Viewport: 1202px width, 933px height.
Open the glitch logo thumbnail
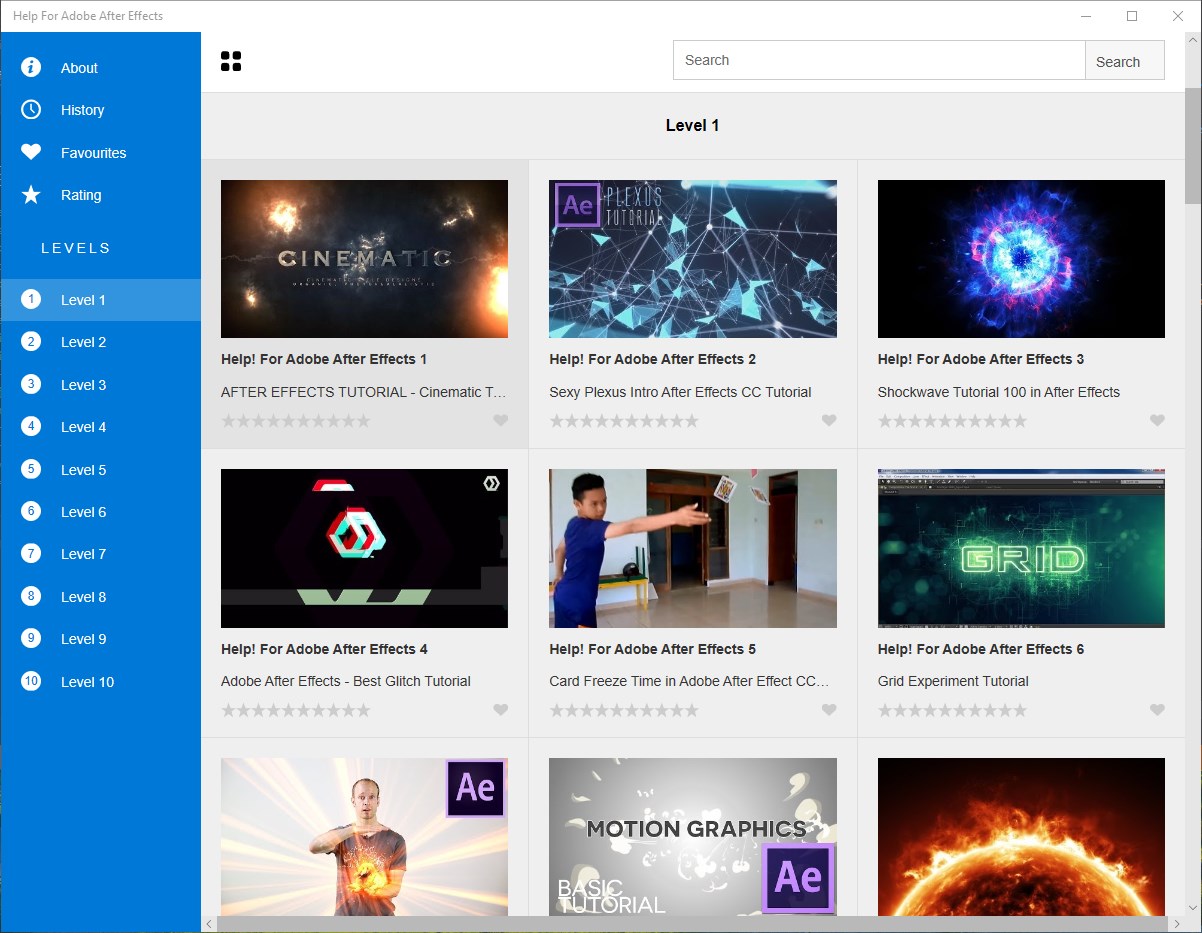(364, 548)
